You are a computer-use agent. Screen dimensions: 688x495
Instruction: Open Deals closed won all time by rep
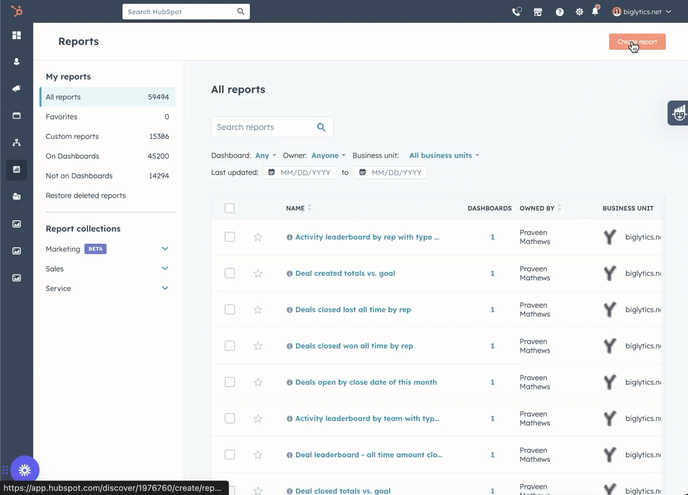pos(354,346)
